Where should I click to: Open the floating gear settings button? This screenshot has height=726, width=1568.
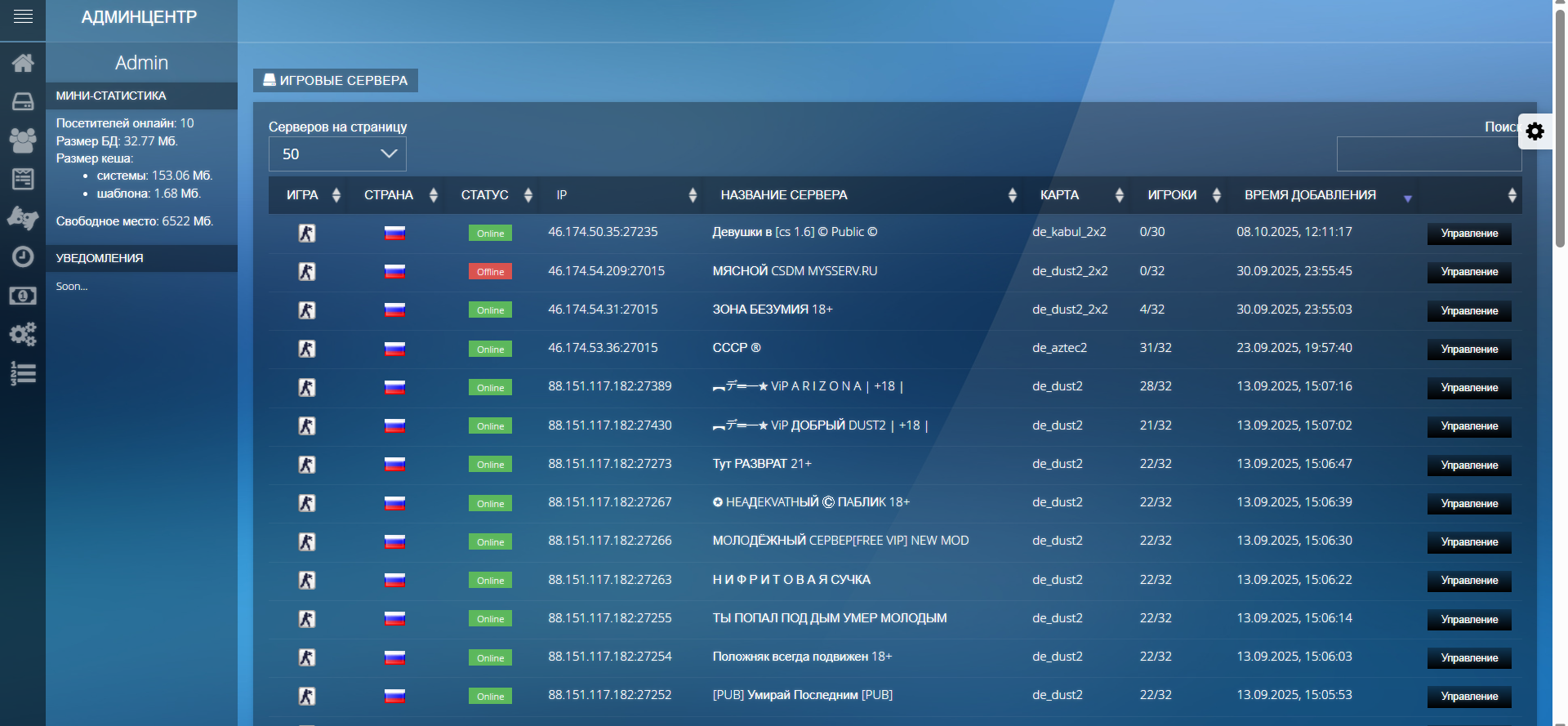point(1535,131)
